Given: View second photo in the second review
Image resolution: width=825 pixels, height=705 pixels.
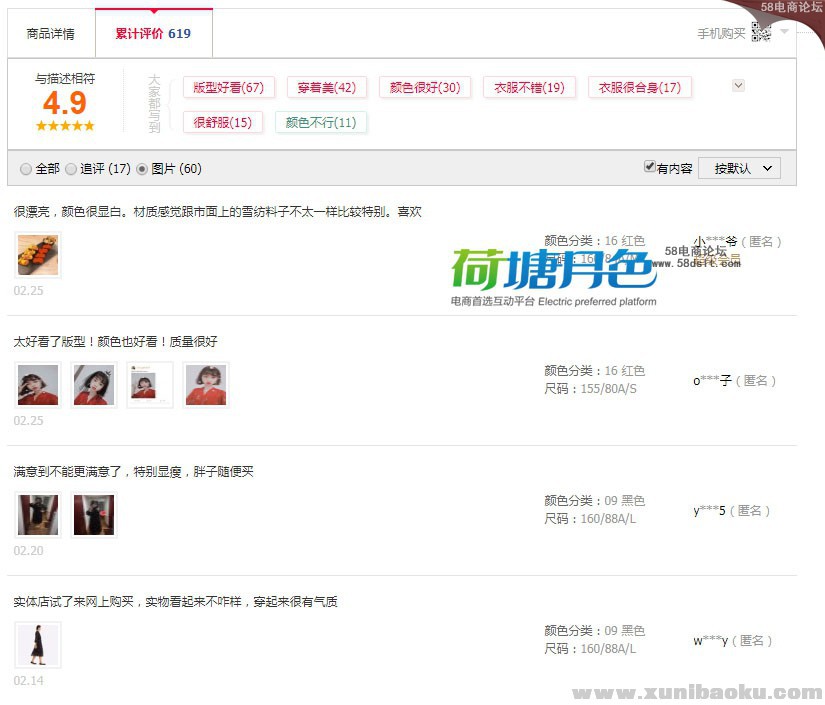Looking at the screenshot, I should tap(94, 385).
